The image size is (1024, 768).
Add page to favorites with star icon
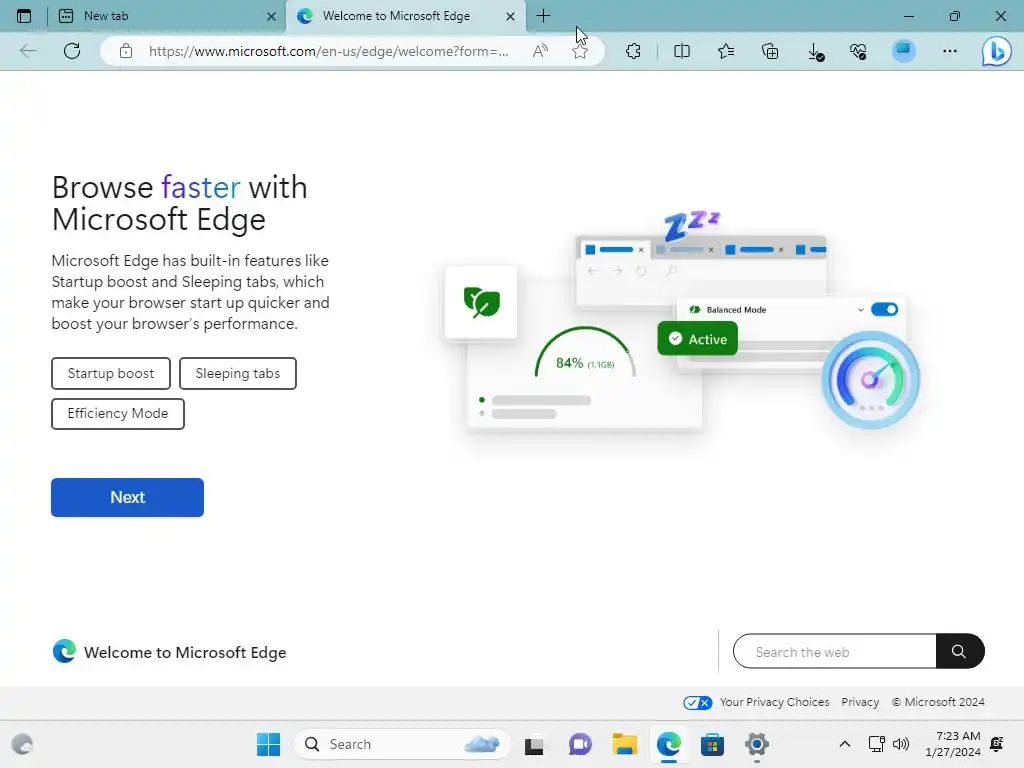580,52
